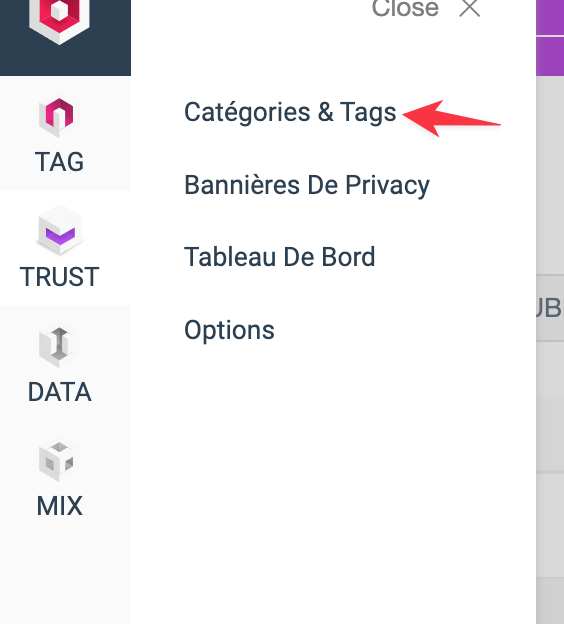564x624 pixels.
Task: Select the purple TRUST cube icon
Action: [60, 230]
